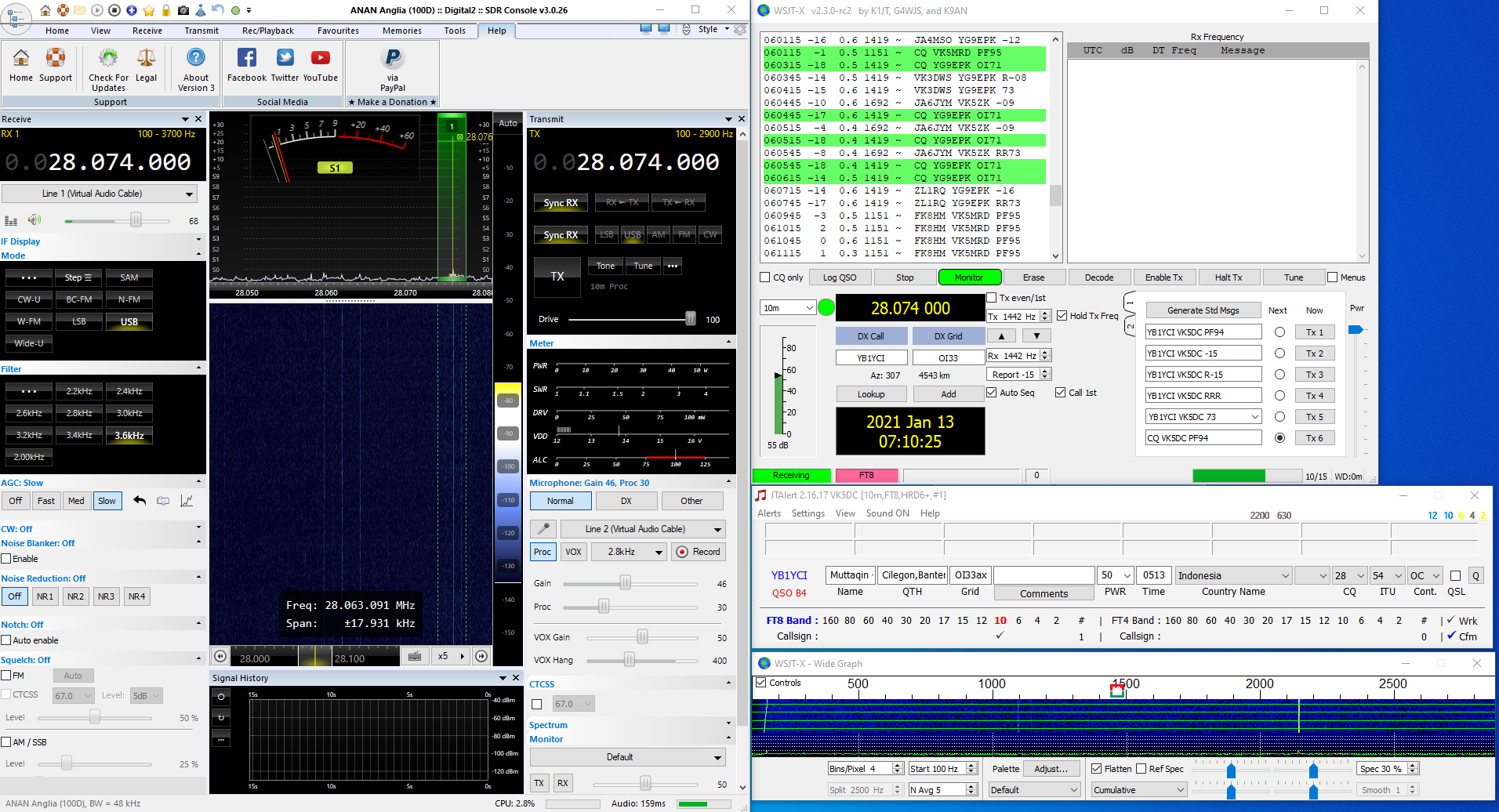Adjust the Drive slider in the Transmit panel

[690, 319]
